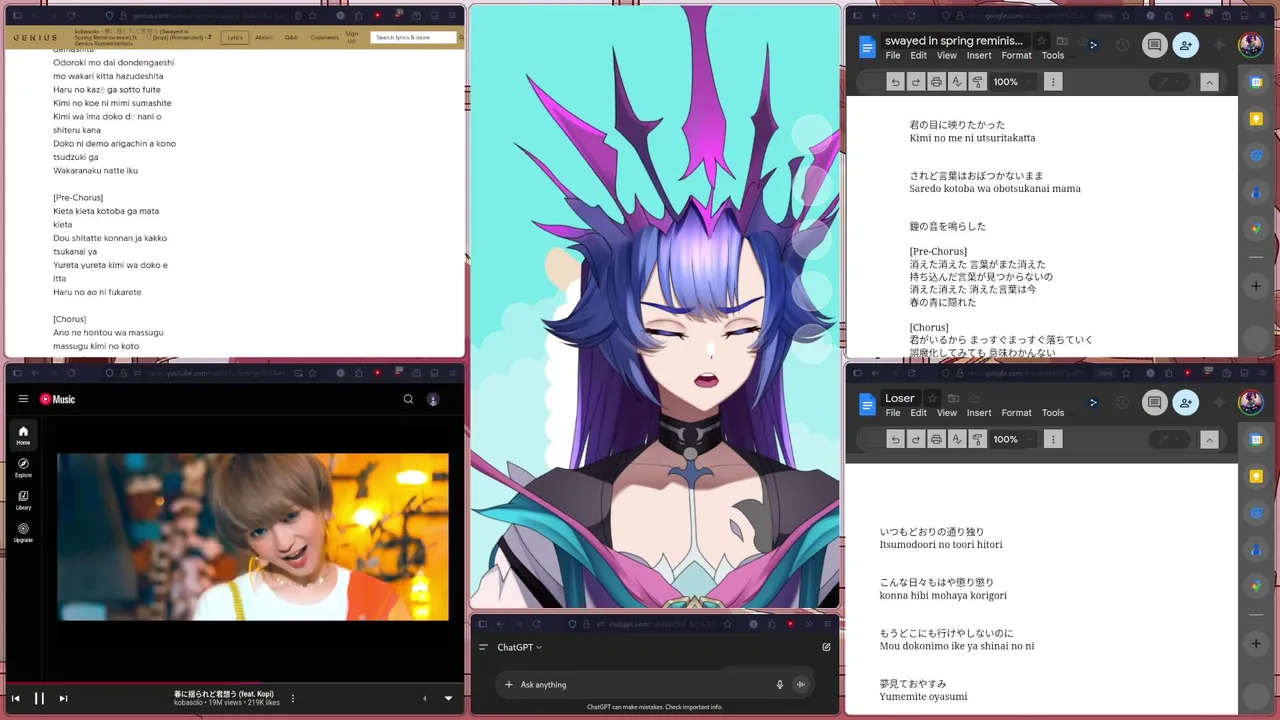1280x720 pixels.
Task: Open YouTube Music search
Action: pyautogui.click(x=408, y=399)
